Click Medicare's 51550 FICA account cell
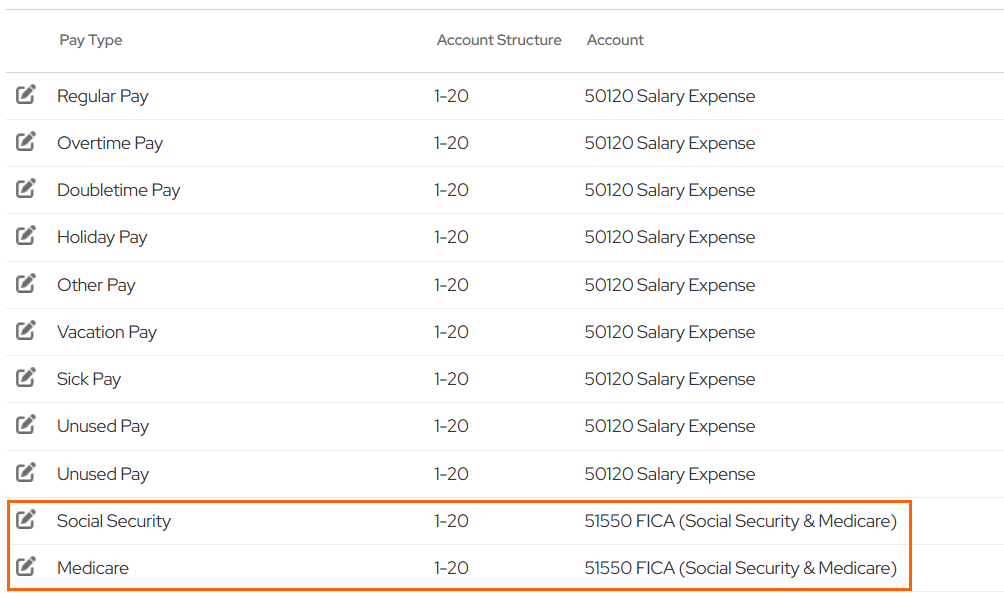Image resolution: width=1004 pixels, height=597 pixels. (x=740, y=568)
